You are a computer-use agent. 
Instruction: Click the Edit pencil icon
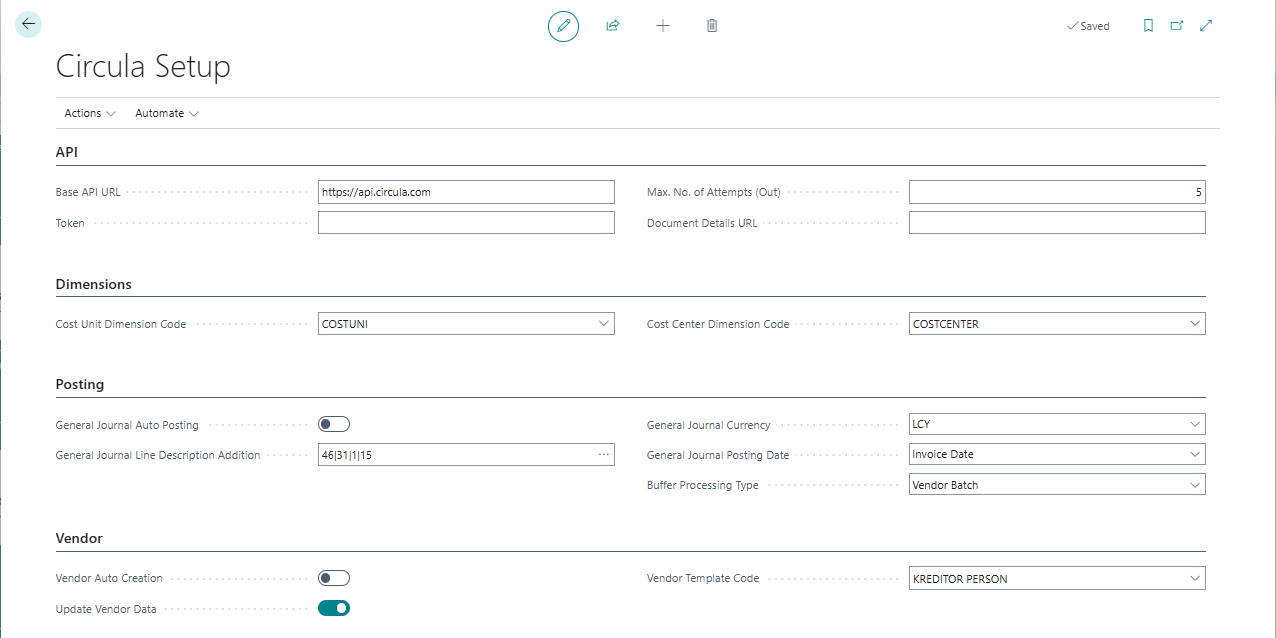click(x=563, y=25)
